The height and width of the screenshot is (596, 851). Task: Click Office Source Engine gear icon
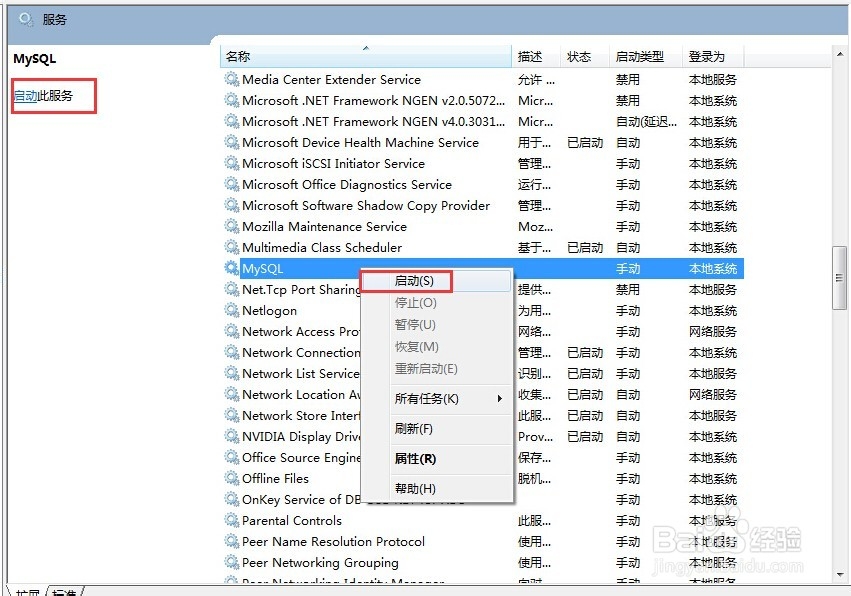click(232, 458)
